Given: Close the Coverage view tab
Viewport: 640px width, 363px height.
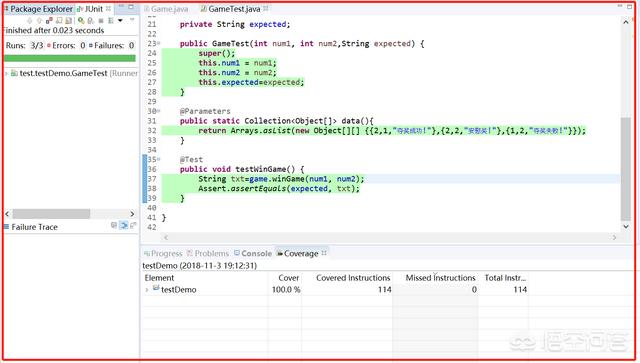Looking at the screenshot, I should (324, 253).
